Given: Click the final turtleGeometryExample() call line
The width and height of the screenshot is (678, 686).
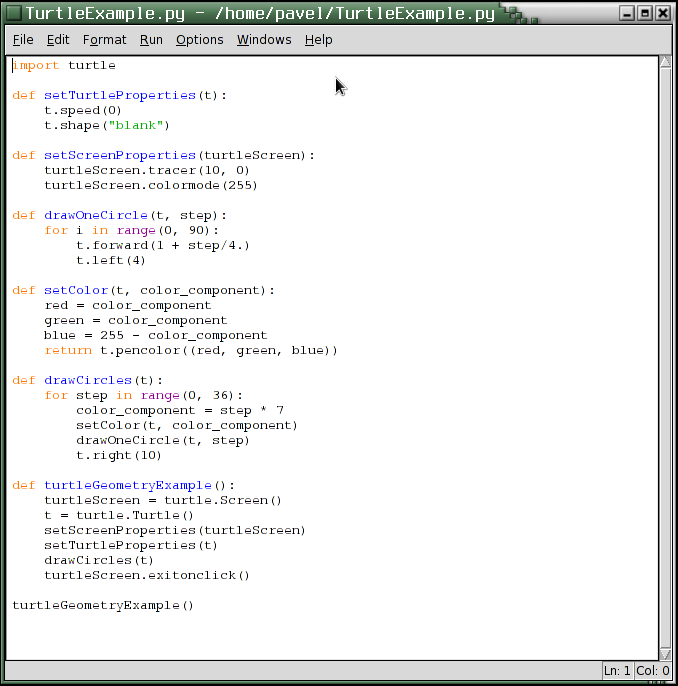Looking at the screenshot, I should point(103,606).
